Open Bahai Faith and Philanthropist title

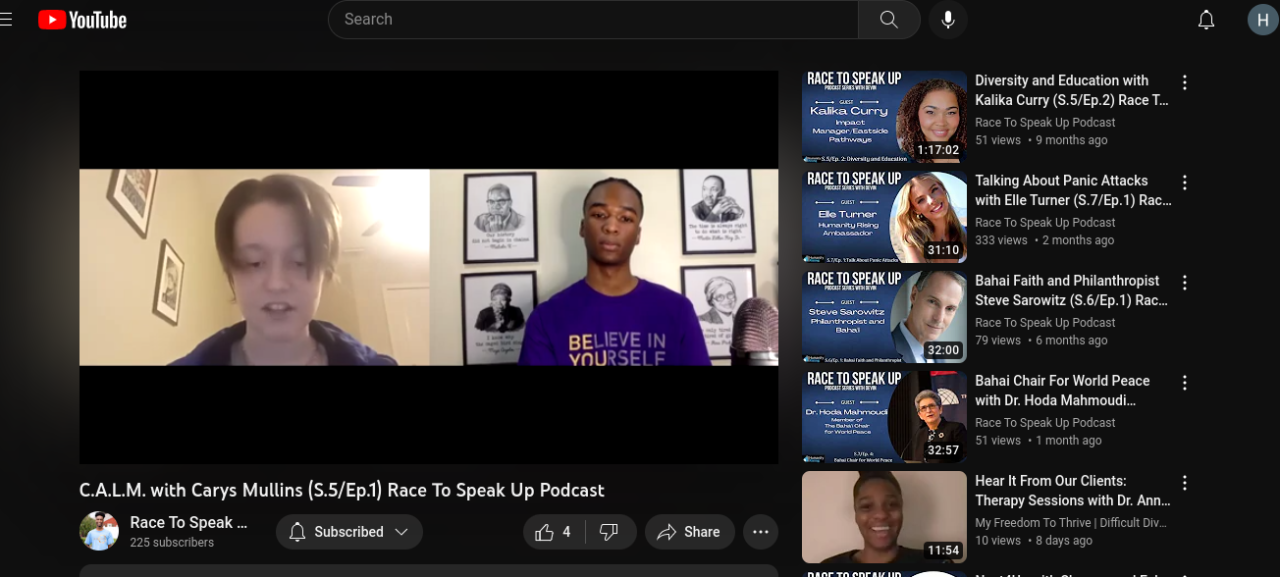(1071, 290)
